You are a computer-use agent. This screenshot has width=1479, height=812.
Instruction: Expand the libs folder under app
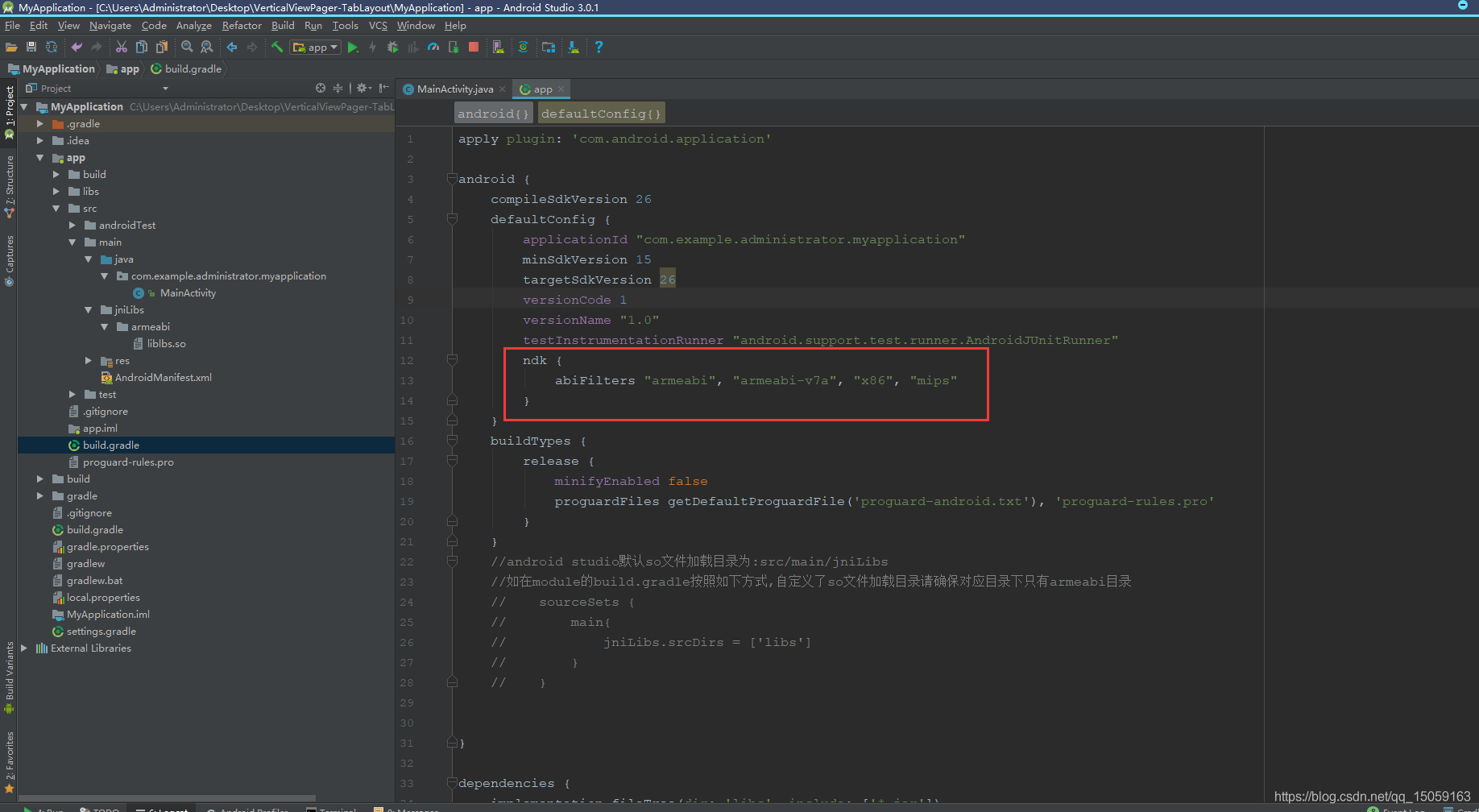tap(56, 192)
